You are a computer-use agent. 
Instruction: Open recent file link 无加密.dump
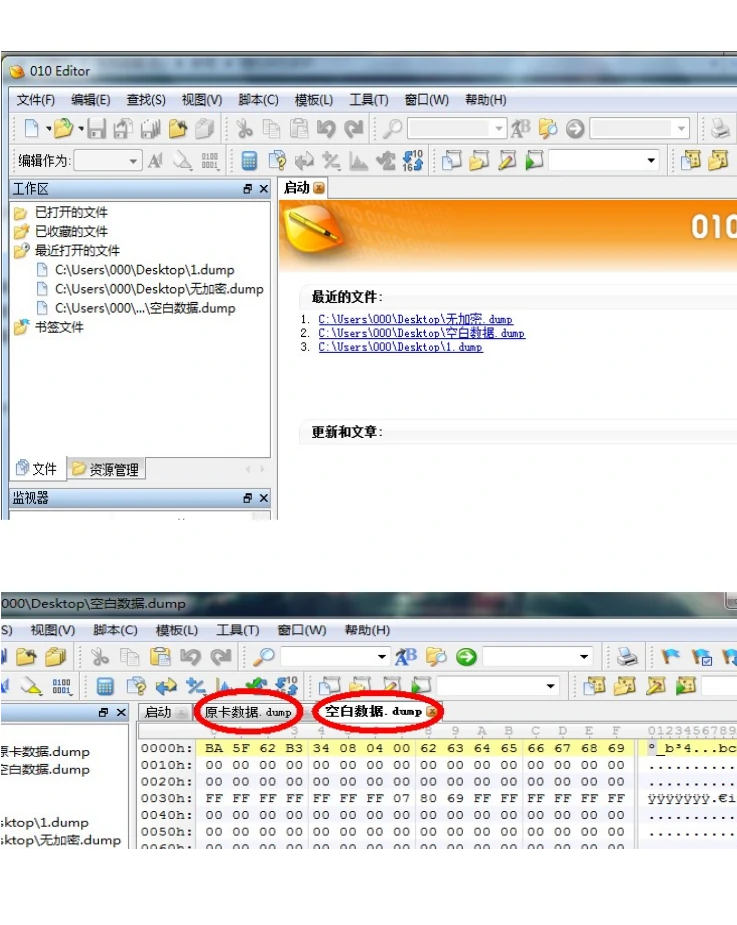point(415,320)
